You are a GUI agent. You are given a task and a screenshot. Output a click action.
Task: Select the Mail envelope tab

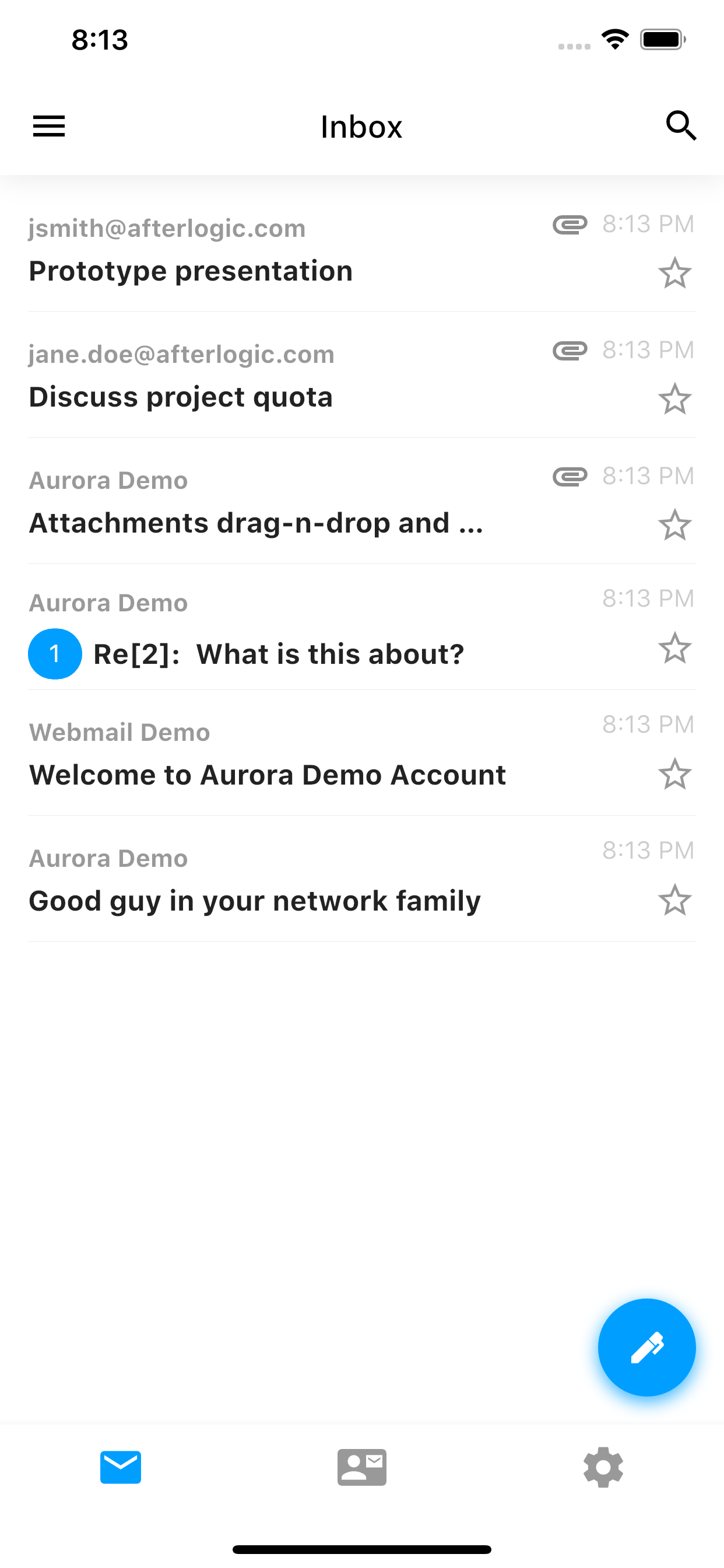tap(121, 1467)
